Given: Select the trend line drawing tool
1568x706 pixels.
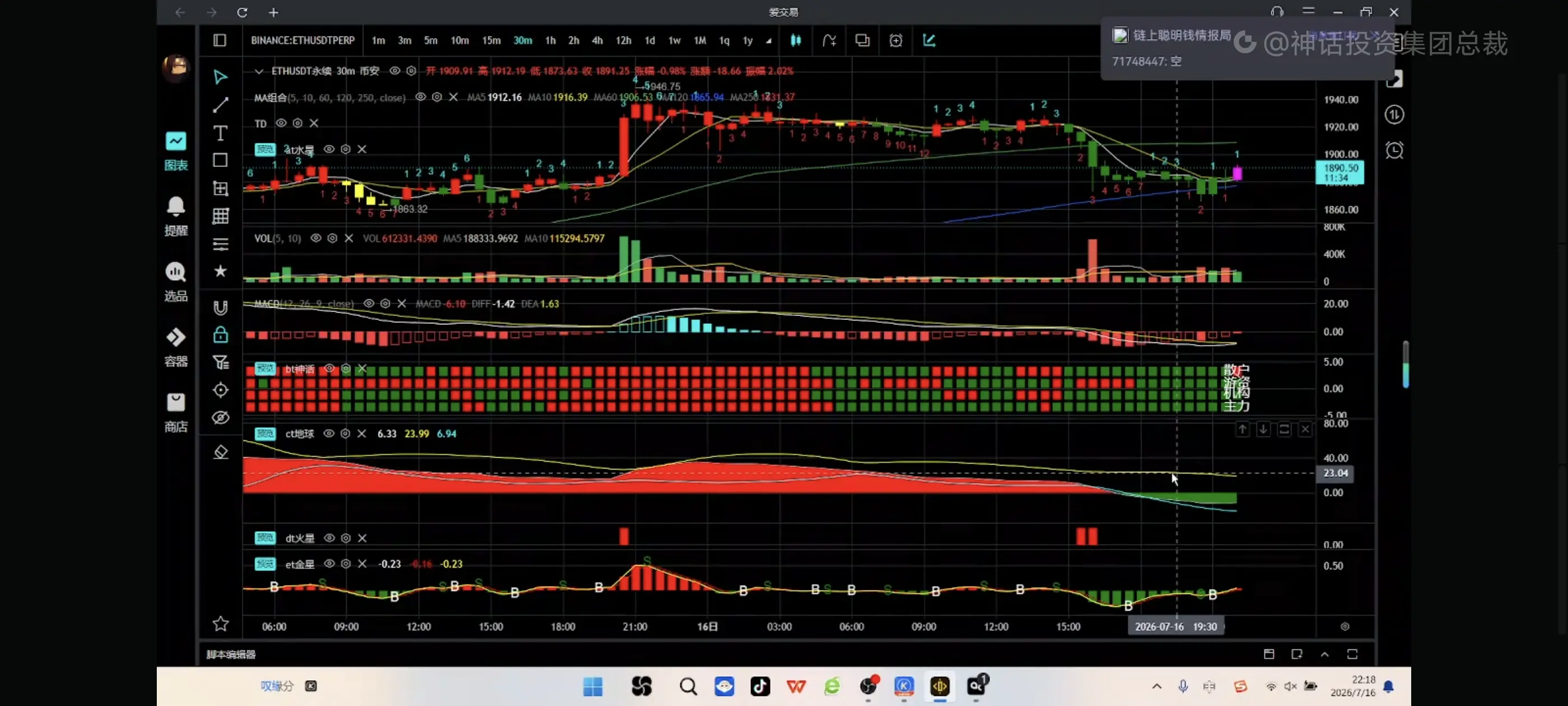Looking at the screenshot, I should click(x=220, y=105).
